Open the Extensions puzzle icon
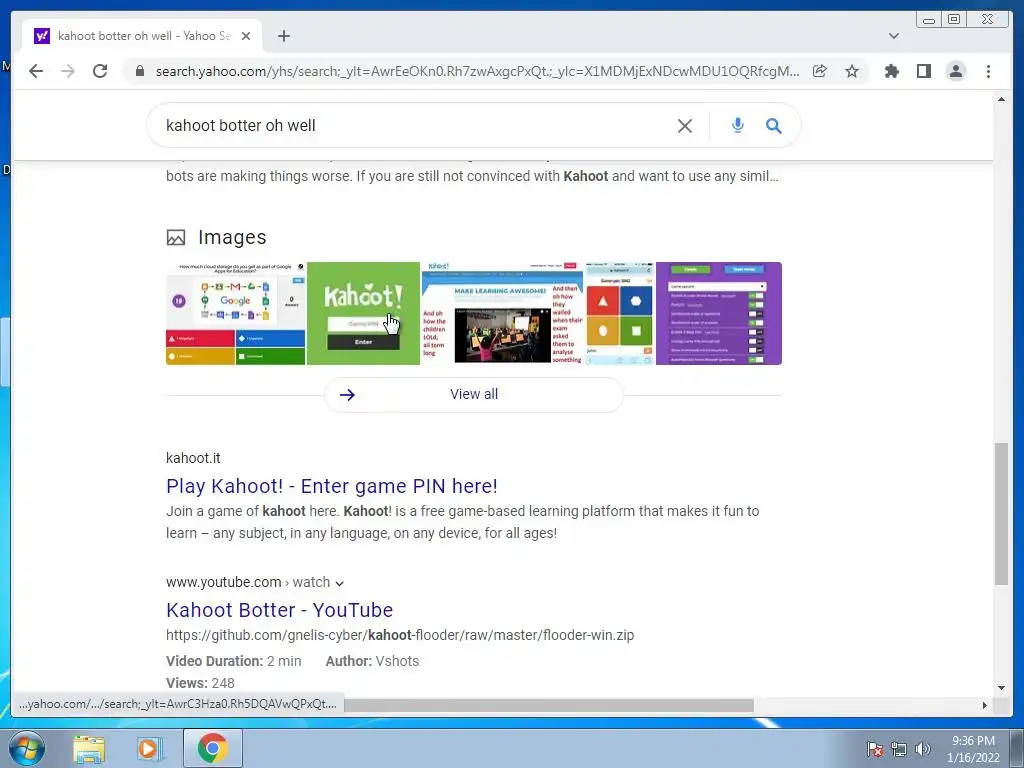The width and height of the screenshot is (1024, 768). pyautogui.click(x=891, y=71)
